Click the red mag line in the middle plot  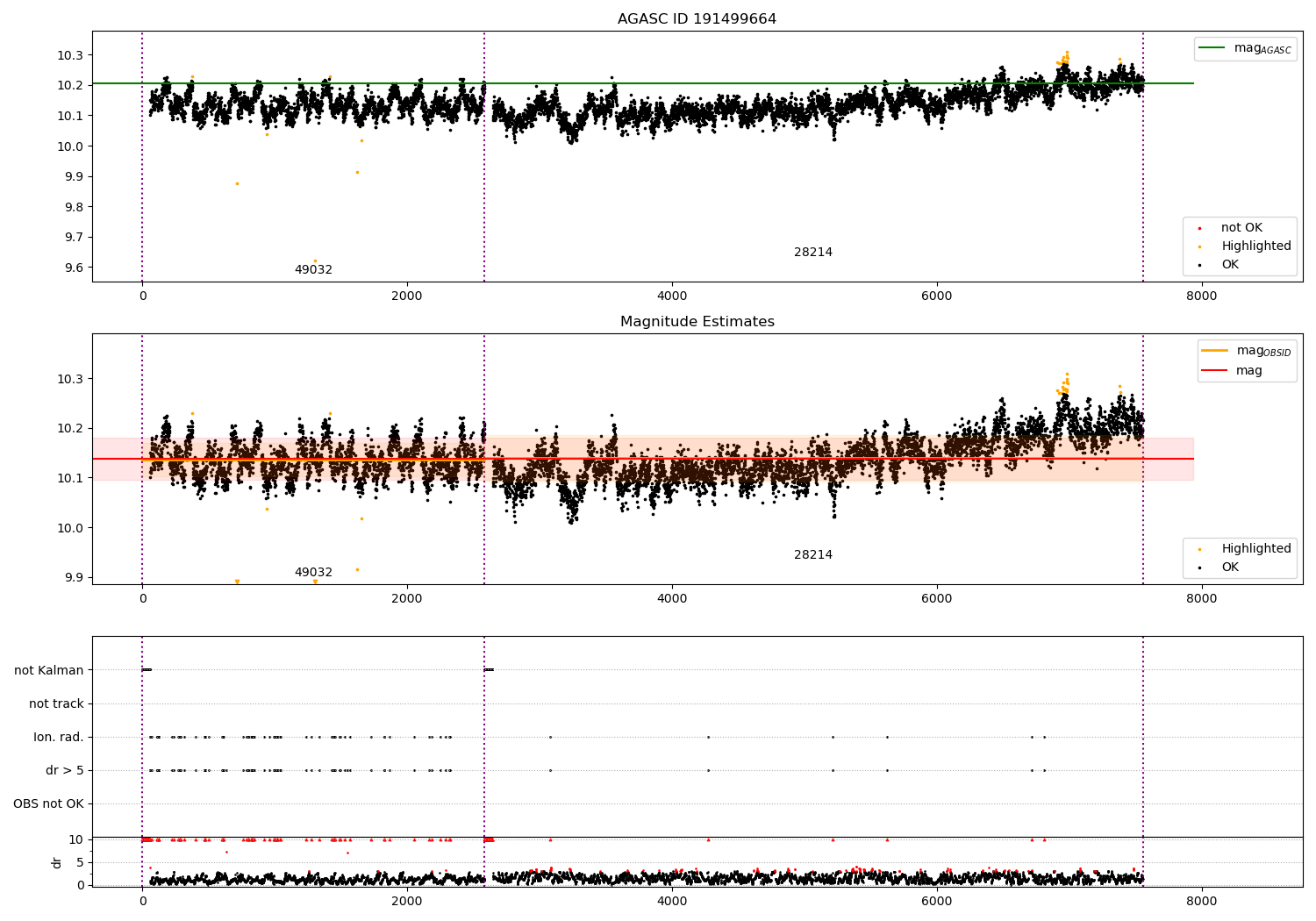(x=643, y=459)
